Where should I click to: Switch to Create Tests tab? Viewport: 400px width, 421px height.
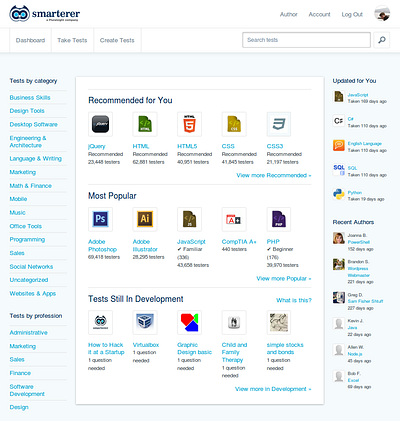point(117,40)
